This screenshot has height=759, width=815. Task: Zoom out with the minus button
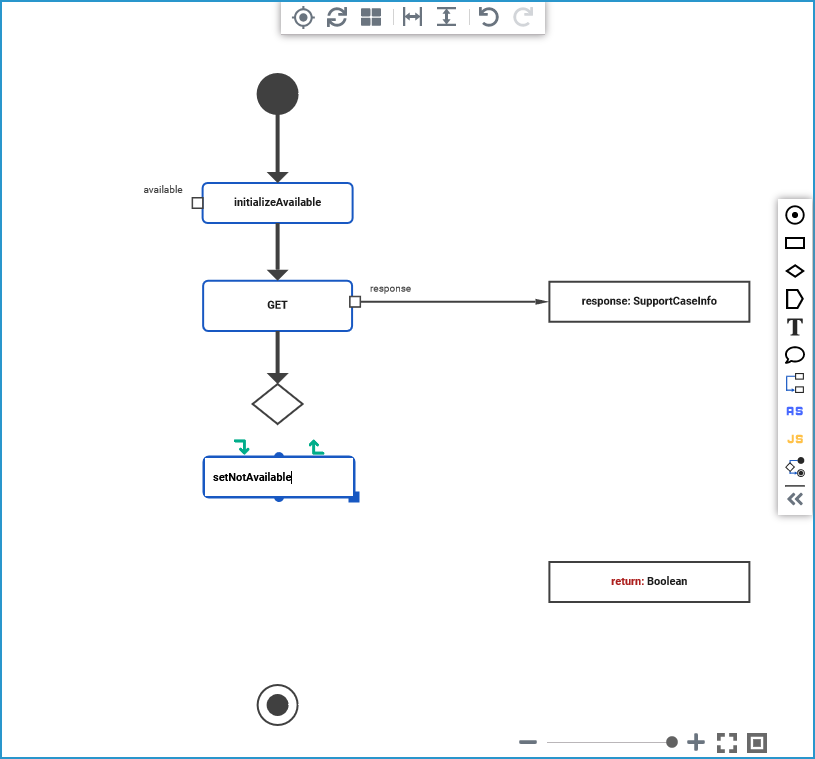pos(528,742)
